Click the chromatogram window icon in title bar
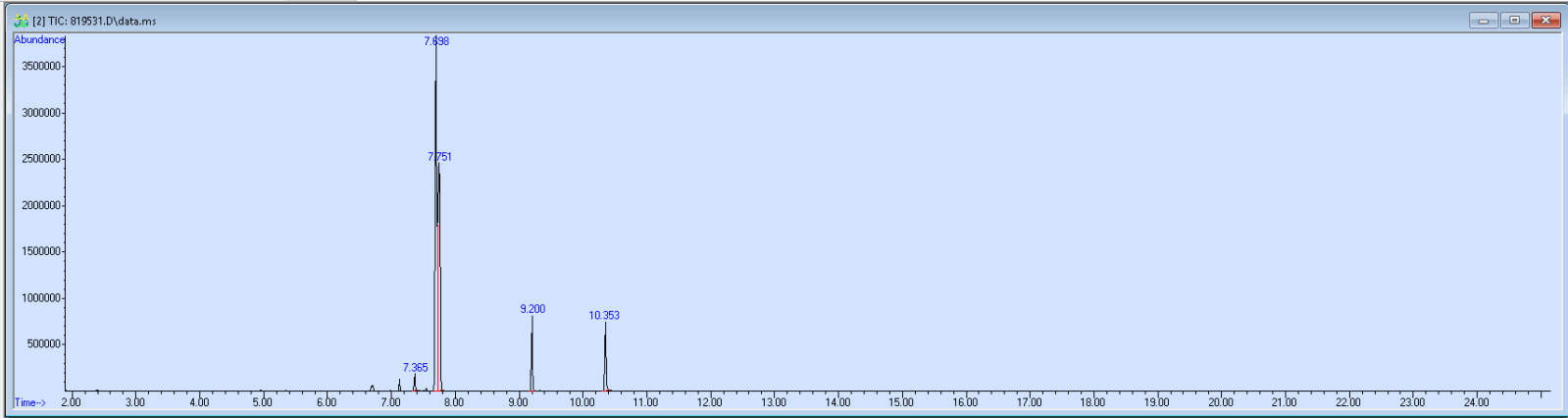 [22, 21]
